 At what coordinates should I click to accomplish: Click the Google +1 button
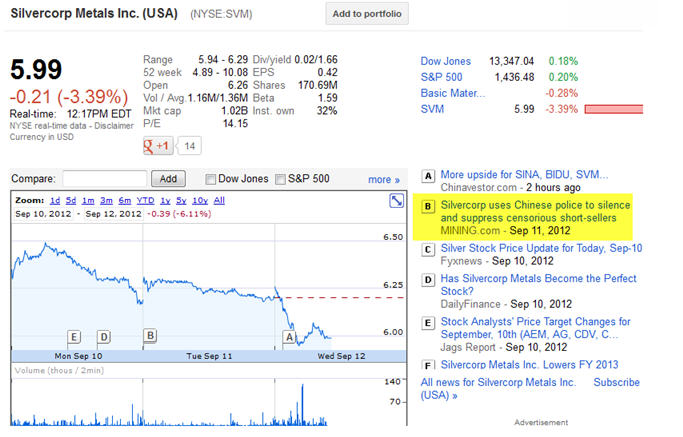(x=158, y=146)
